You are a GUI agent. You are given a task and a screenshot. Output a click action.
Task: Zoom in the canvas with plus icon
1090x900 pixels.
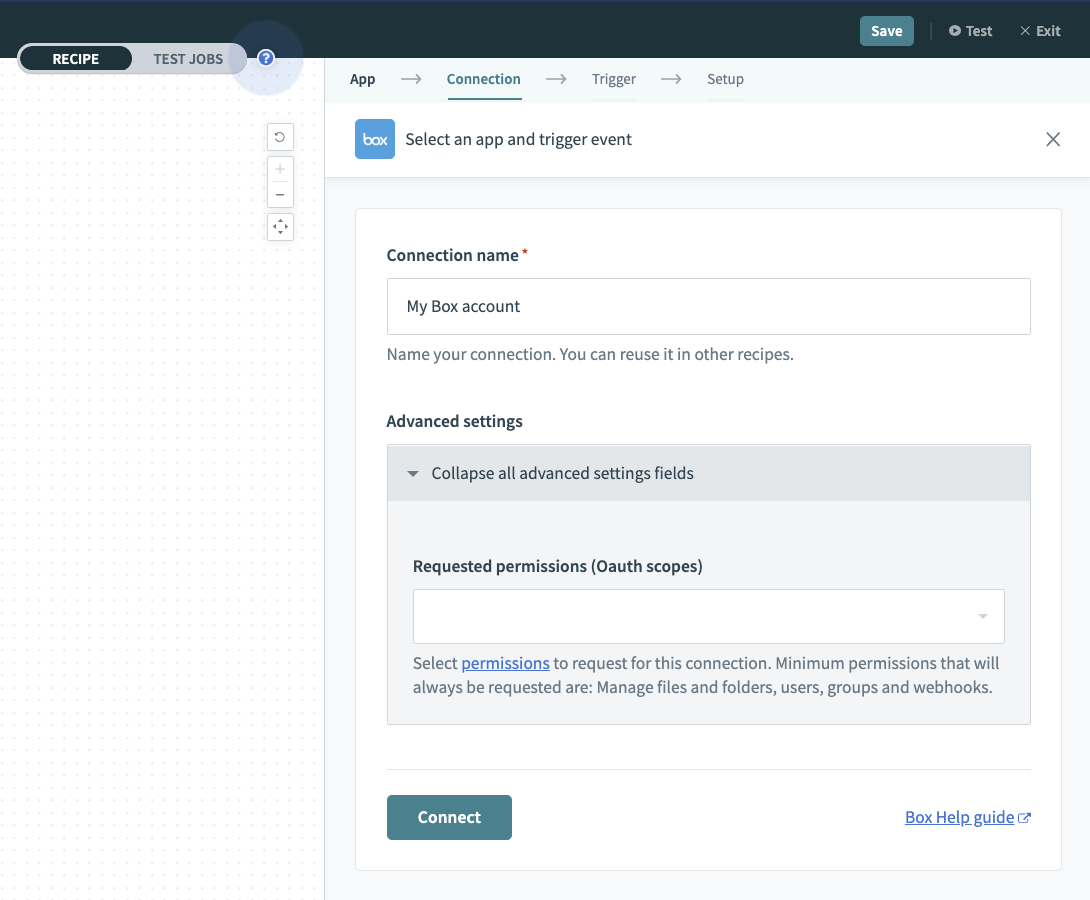point(280,169)
